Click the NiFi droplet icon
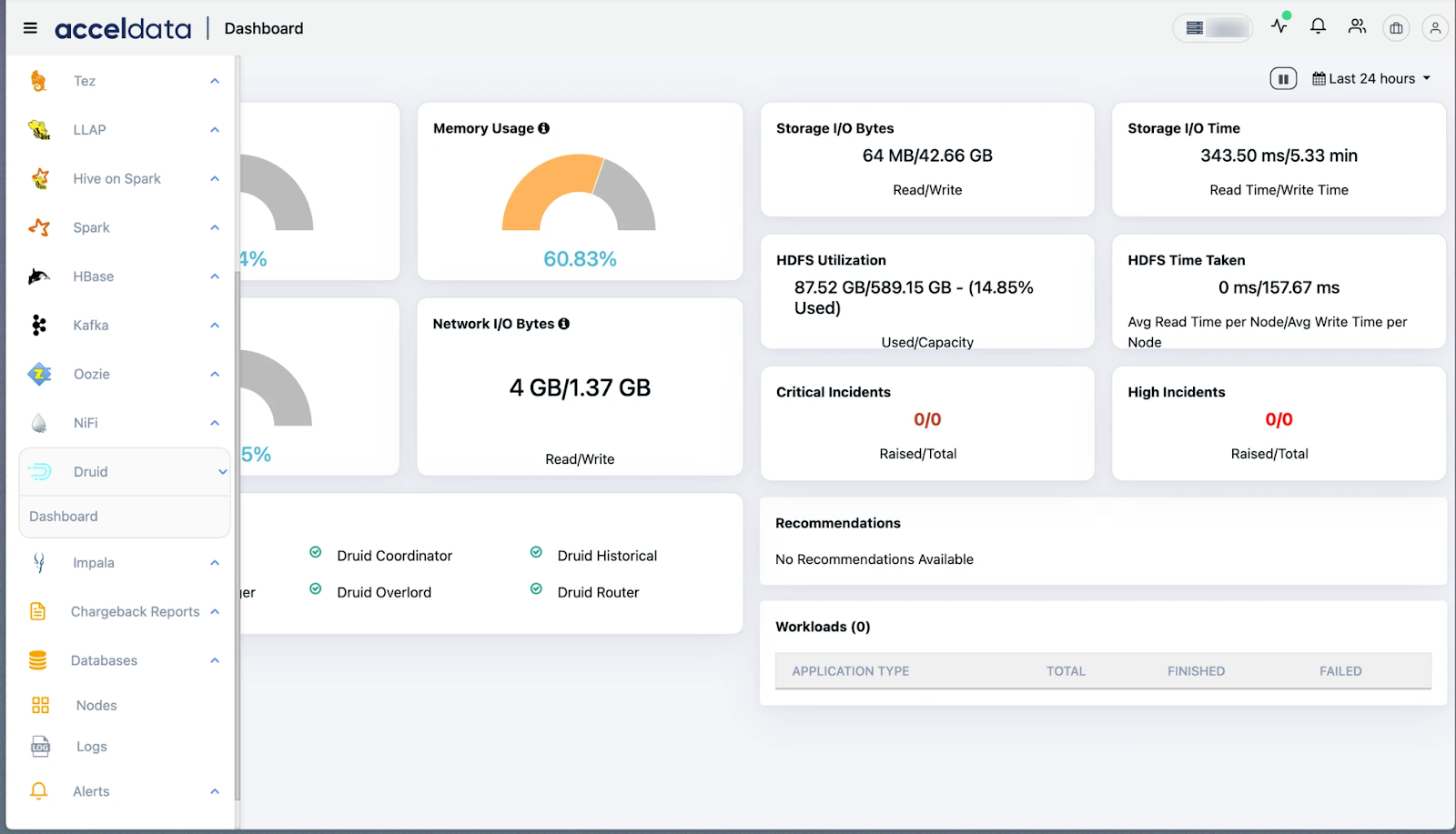Viewport: 1456px width, 834px height. click(39, 423)
